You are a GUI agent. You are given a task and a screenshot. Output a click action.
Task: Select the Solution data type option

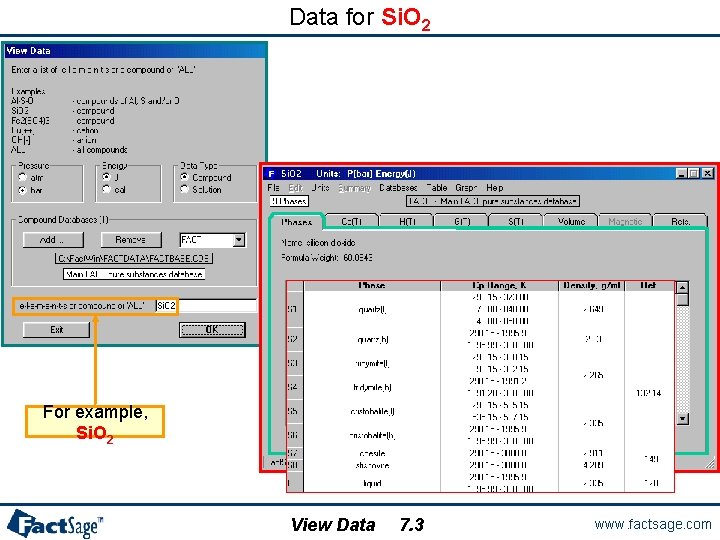point(184,189)
